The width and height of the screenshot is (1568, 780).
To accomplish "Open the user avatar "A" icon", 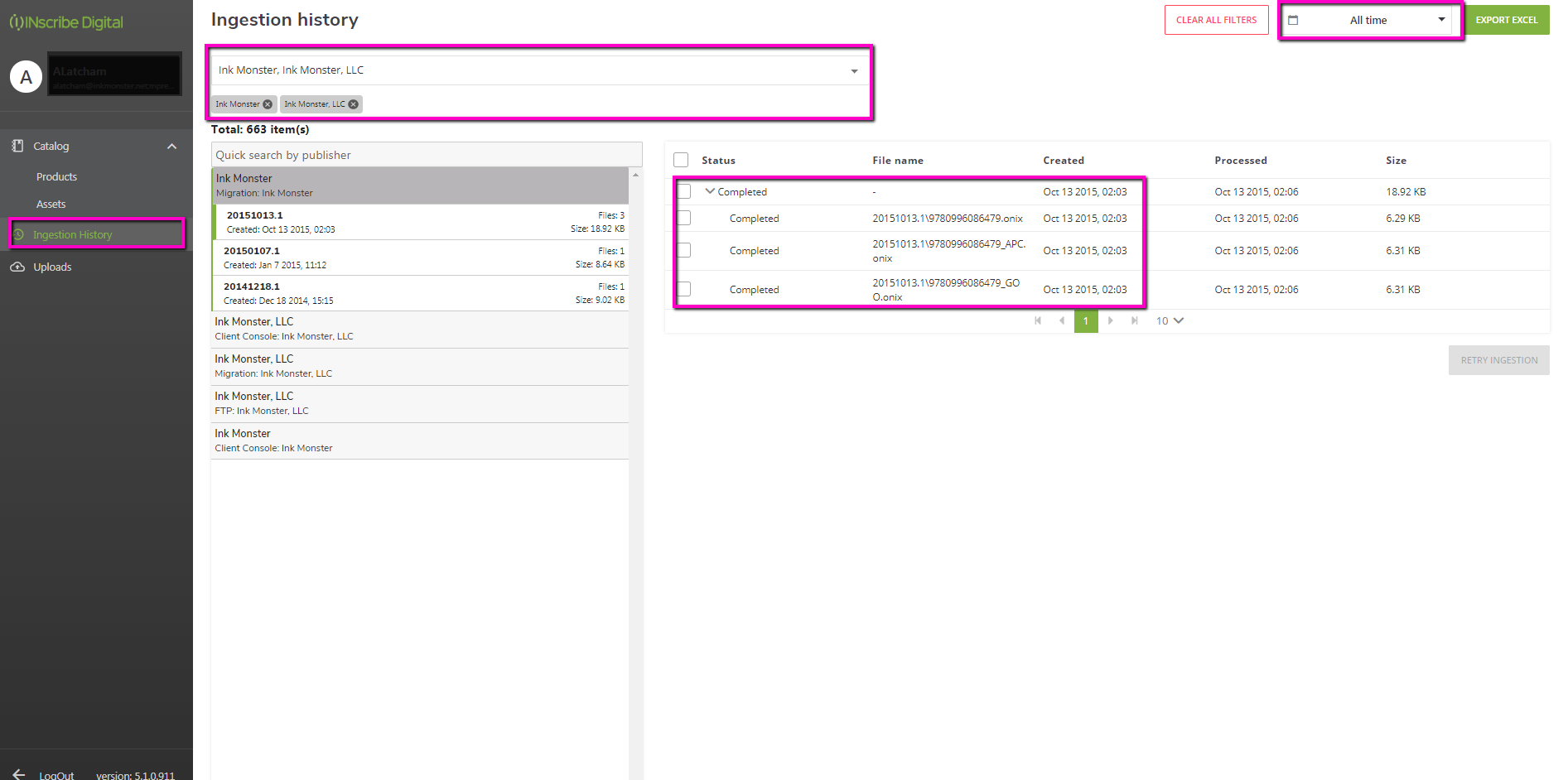I will [x=26, y=76].
